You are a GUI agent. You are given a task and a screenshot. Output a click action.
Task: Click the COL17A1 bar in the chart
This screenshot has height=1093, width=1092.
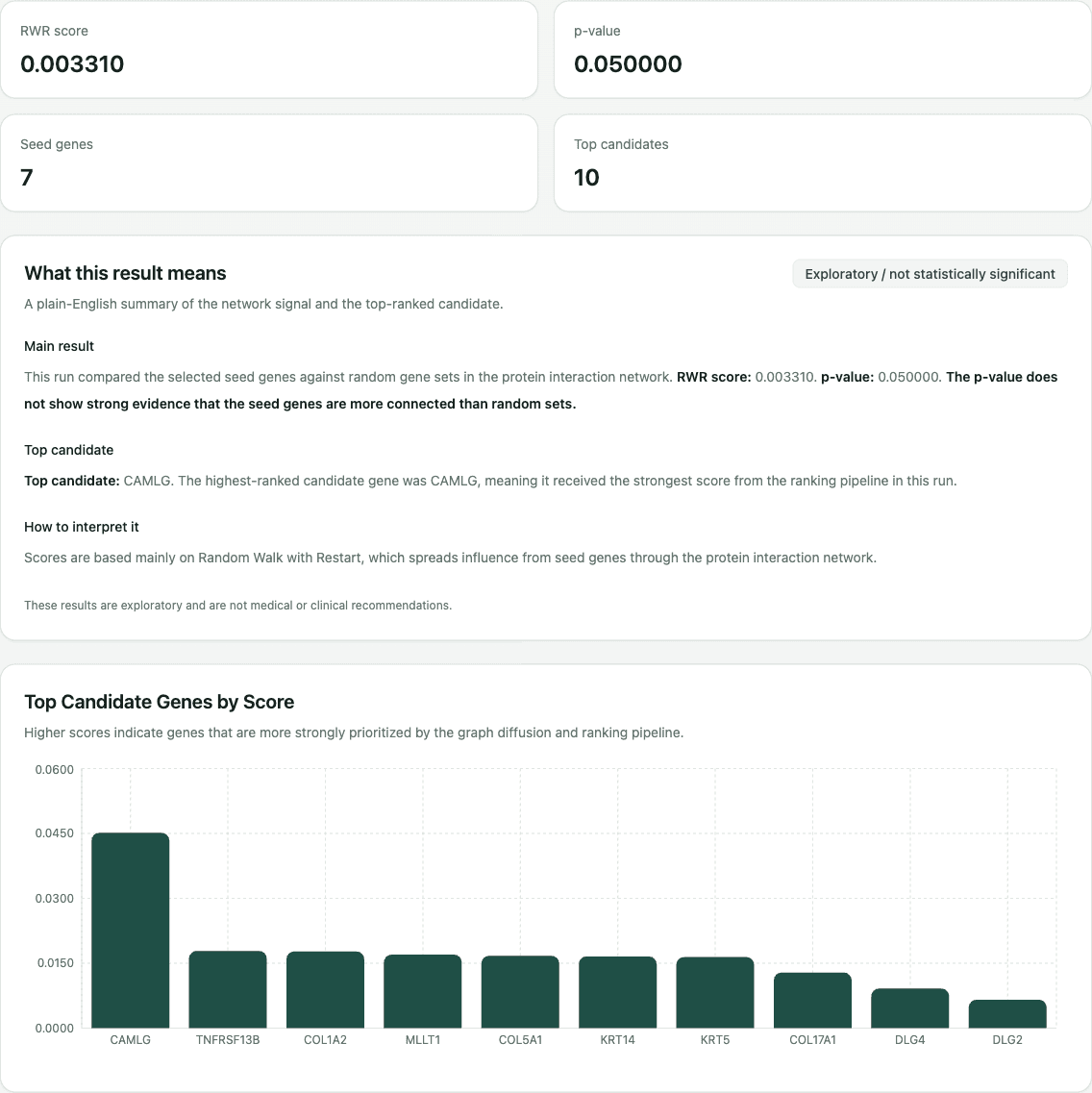coord(812,1001)
